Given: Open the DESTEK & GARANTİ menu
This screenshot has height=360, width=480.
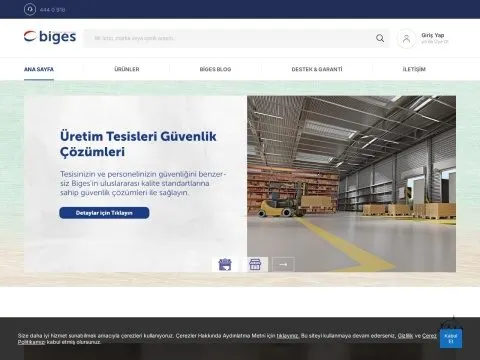Looking at the screenshot, I should coord(317,69).
